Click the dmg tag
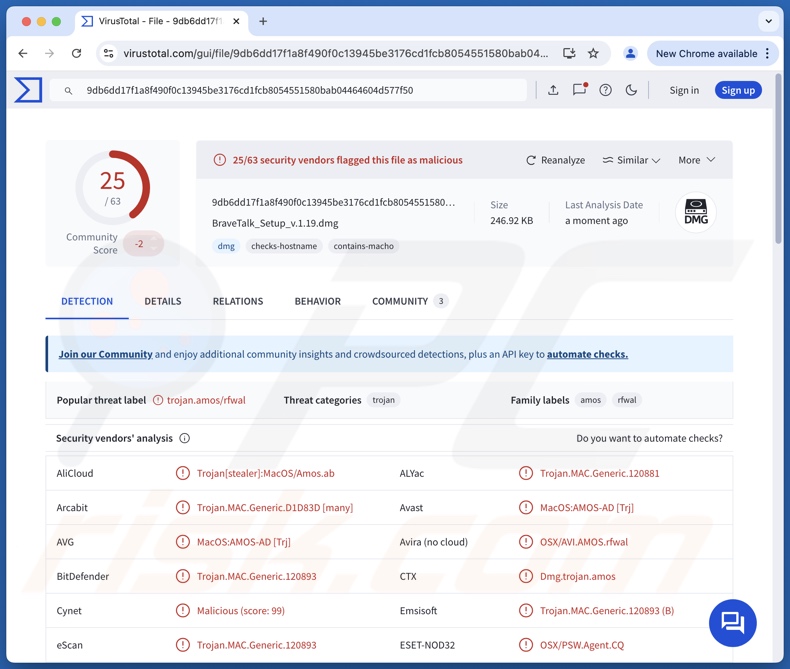The image size is (790, 669). (x=226, y=246)
